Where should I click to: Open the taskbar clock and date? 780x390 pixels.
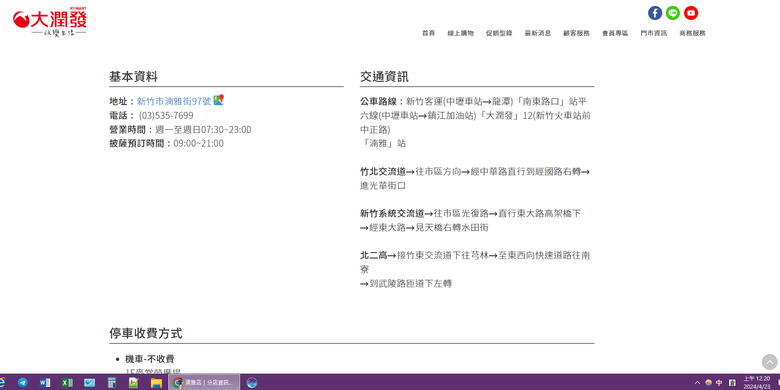[x=757, y=383]
